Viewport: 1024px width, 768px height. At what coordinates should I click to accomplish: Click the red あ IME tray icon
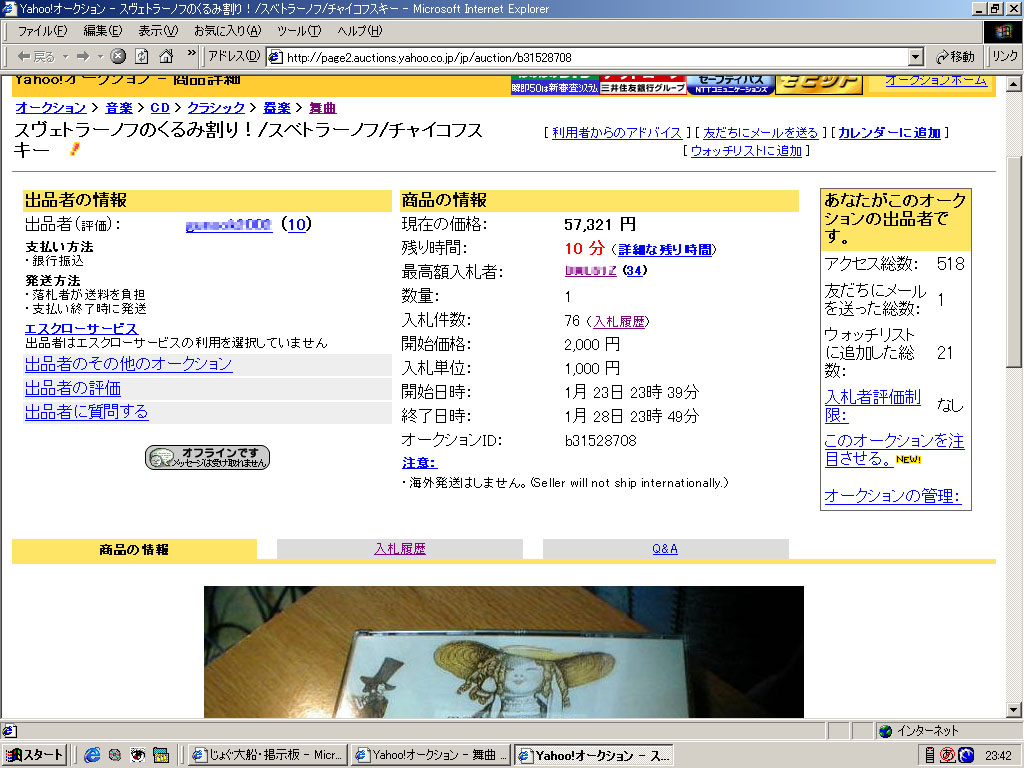[x=948, y=755]
